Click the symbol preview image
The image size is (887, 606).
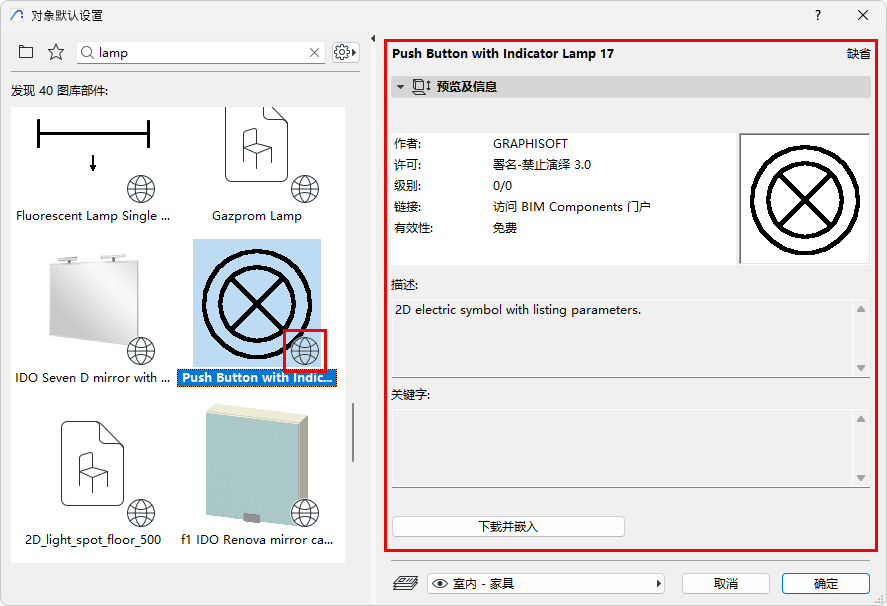coord(804,199)
